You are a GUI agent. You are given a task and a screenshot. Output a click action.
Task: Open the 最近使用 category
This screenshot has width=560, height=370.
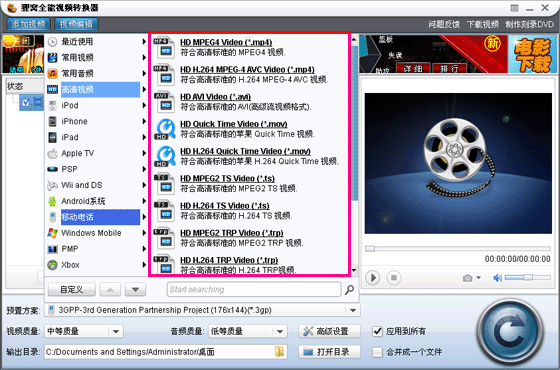click(77, 41)
